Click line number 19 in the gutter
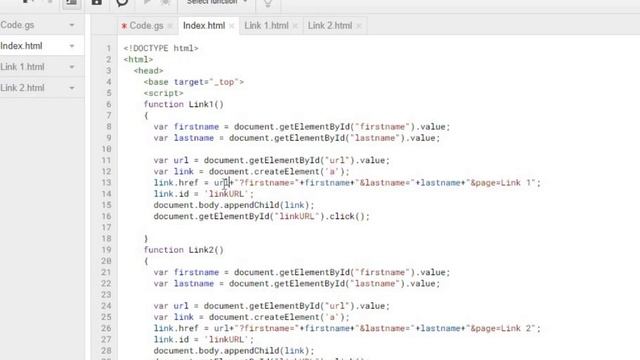 (x=107, y=250)
